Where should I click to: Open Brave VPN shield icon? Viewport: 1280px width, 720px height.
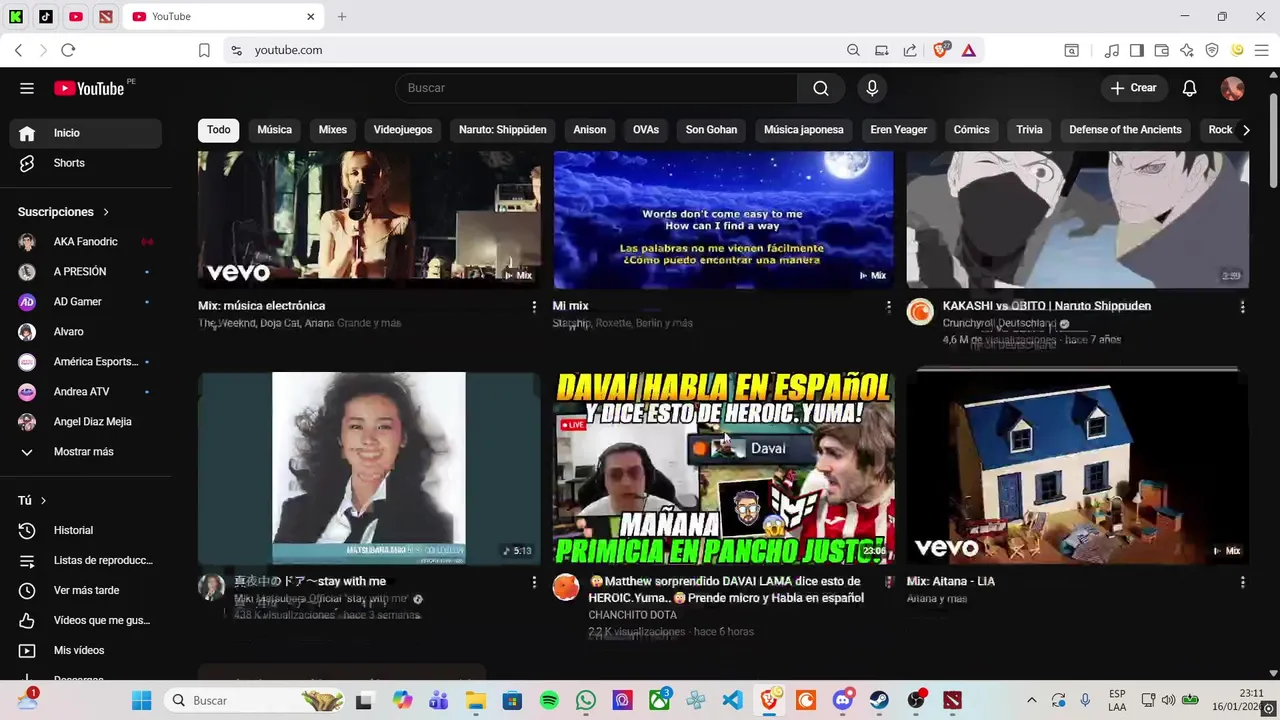(x=1212, y=50)
